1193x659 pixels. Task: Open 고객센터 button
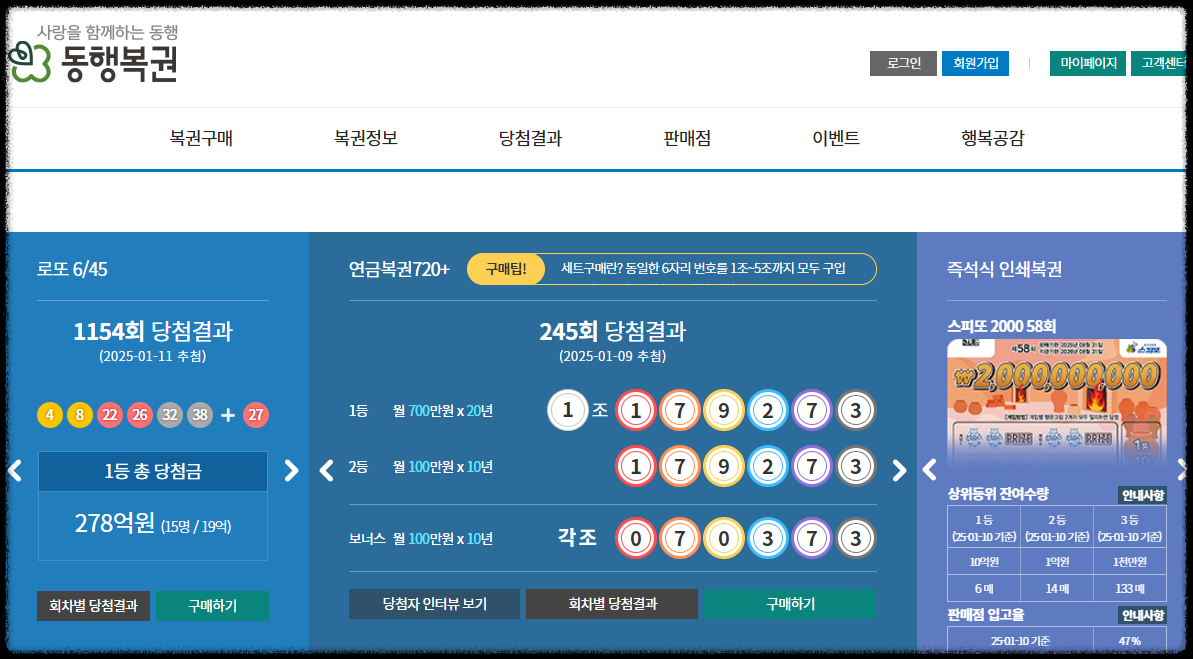tap(1159, 63)
